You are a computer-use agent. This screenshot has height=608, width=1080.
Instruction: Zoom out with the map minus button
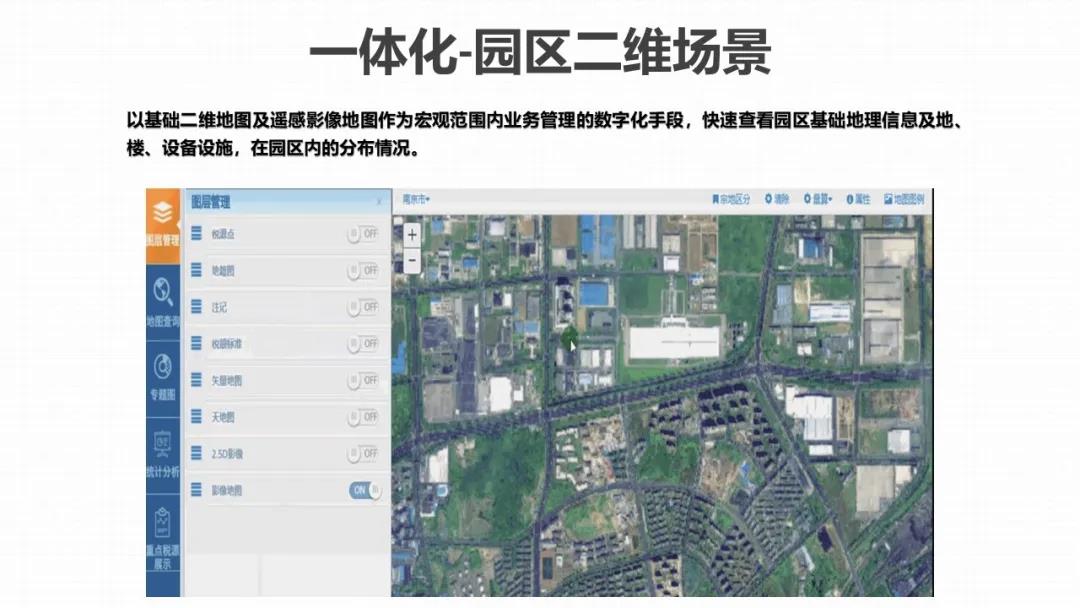412,260
